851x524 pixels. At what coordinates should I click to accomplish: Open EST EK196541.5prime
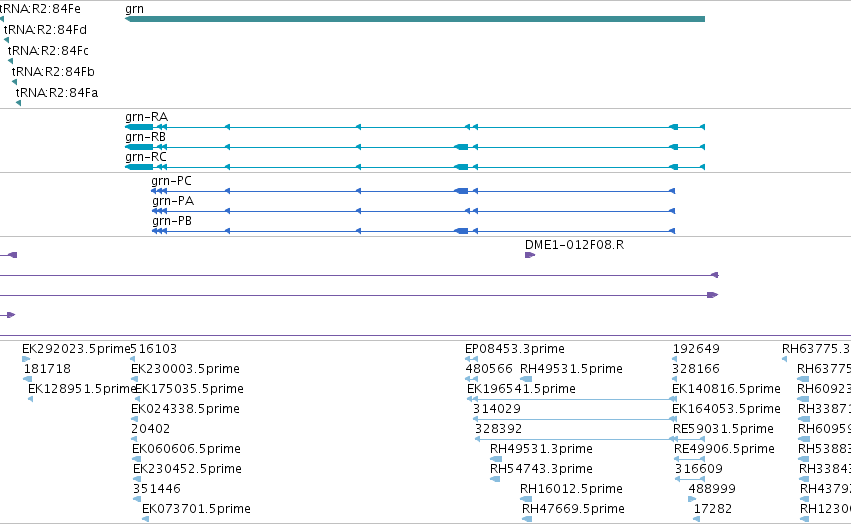(x=521, y=389)
